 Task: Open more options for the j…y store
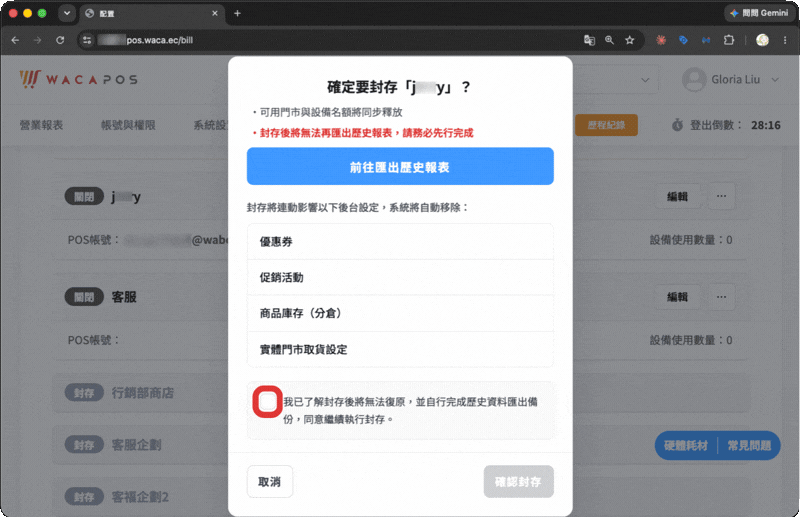(x=721, y=196)
